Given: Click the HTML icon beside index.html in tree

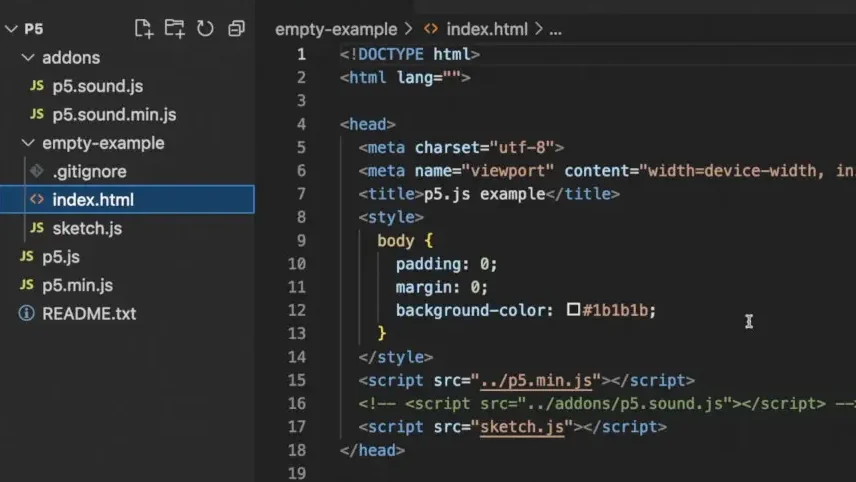Looking at the screenshot, I should coord(37,199).
